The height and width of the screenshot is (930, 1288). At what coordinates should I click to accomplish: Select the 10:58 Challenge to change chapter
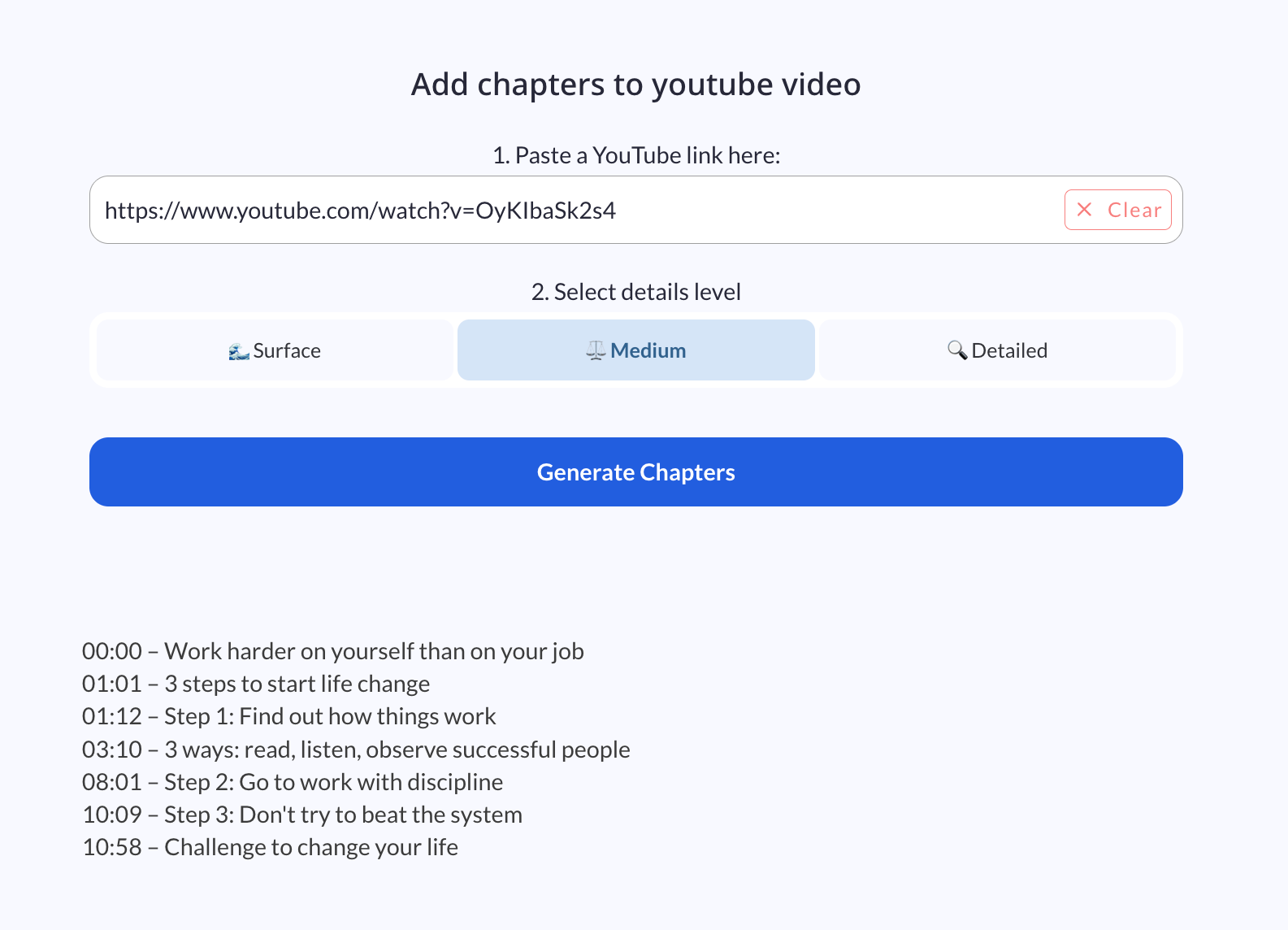click(x=270, y=847)
